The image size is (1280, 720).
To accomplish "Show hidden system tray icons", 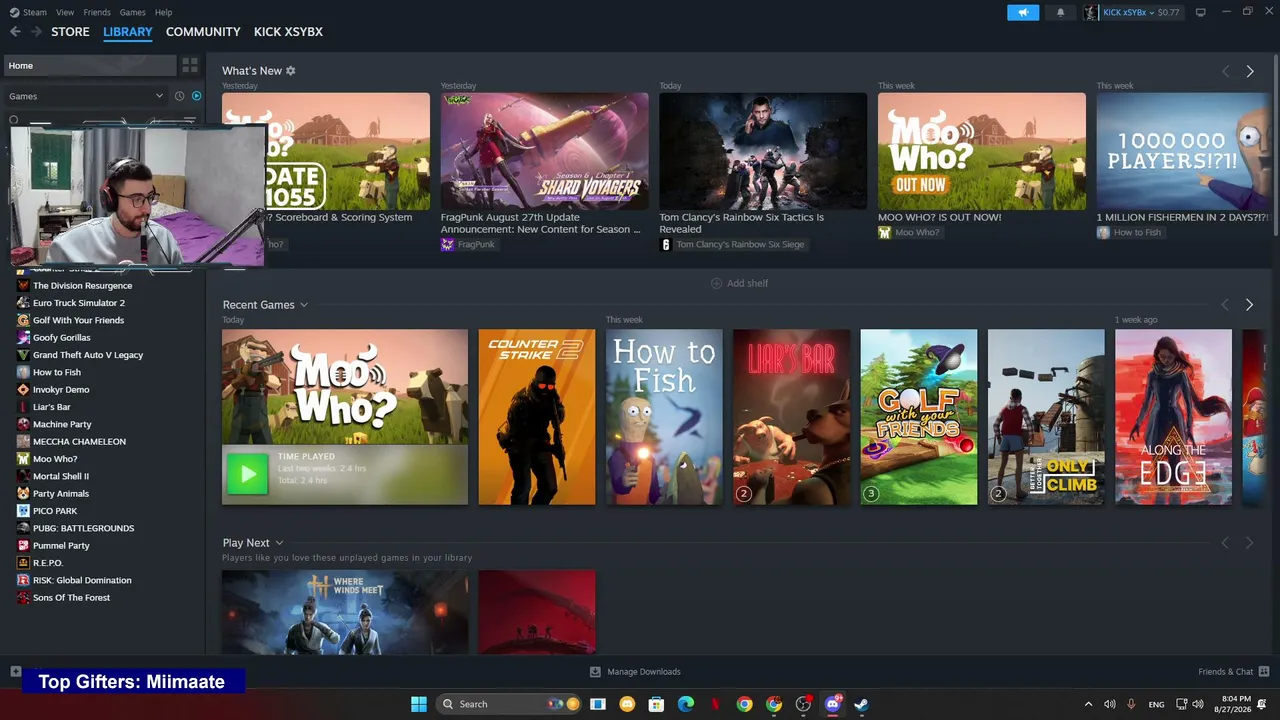I will click(x=1089, y=704).
